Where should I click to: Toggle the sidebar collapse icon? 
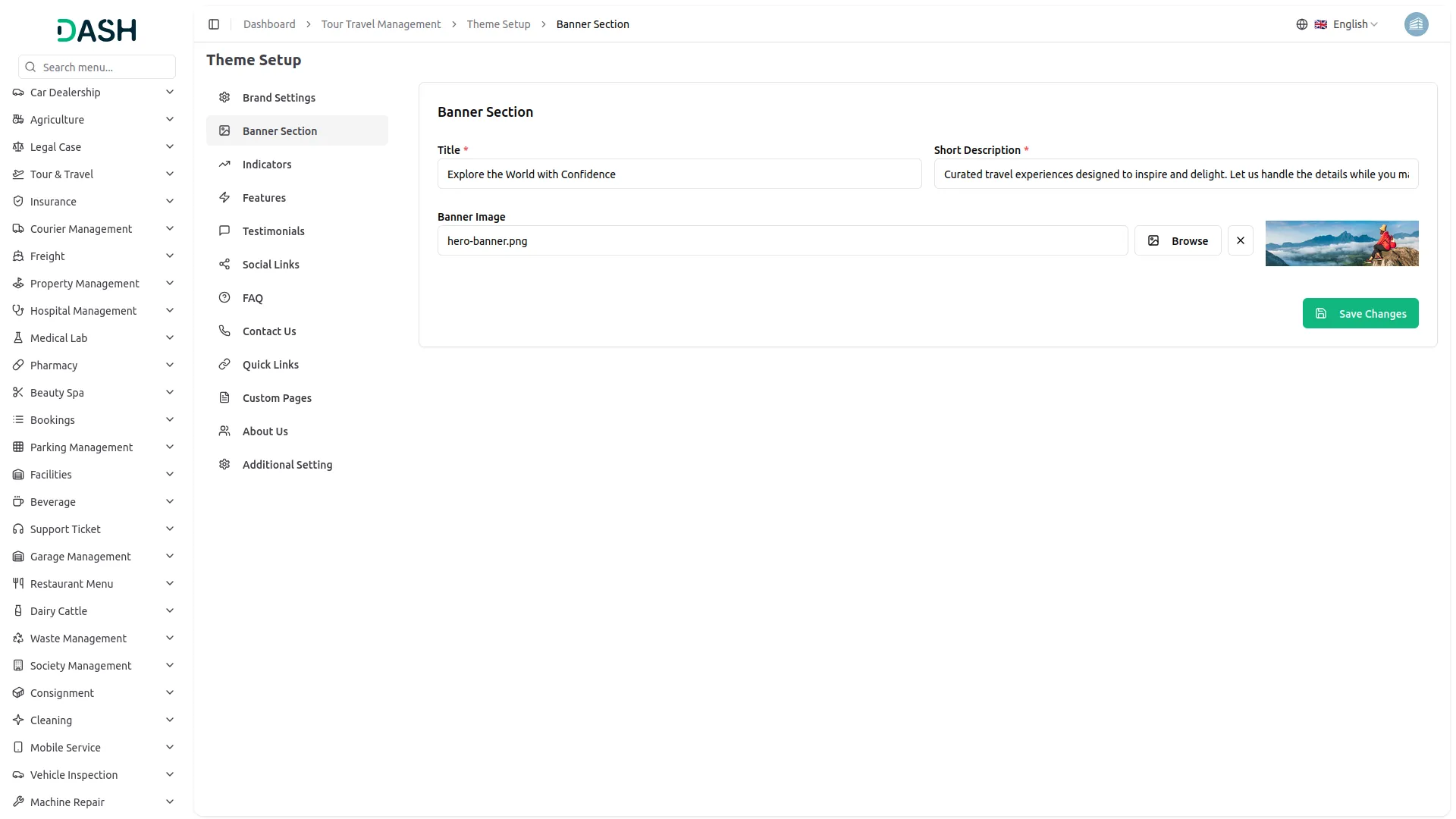pyautogui.click(x=214, y=24)
